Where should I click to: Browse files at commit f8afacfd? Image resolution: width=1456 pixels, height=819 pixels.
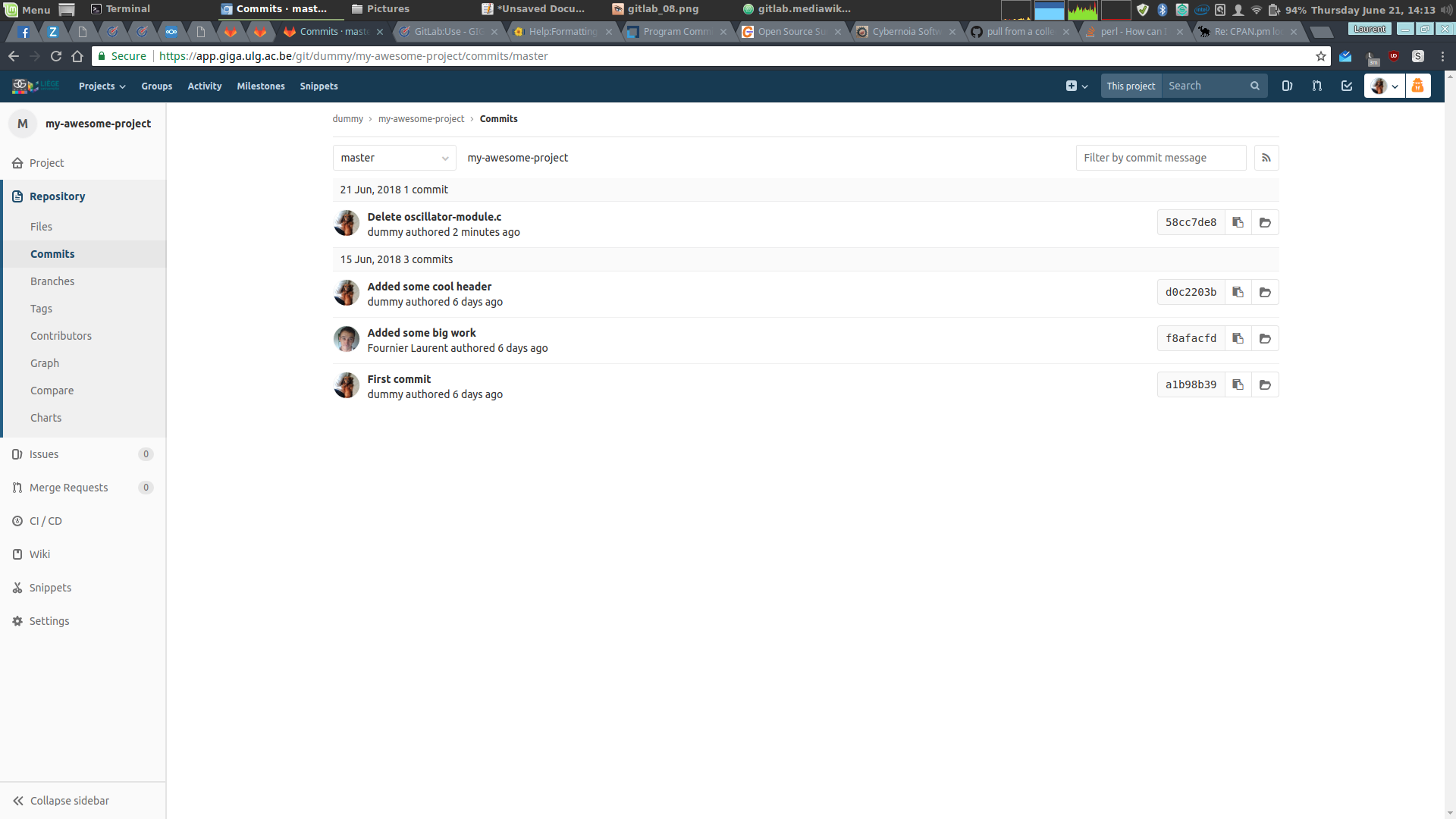pyautogui.click(x=1265, y=338)
